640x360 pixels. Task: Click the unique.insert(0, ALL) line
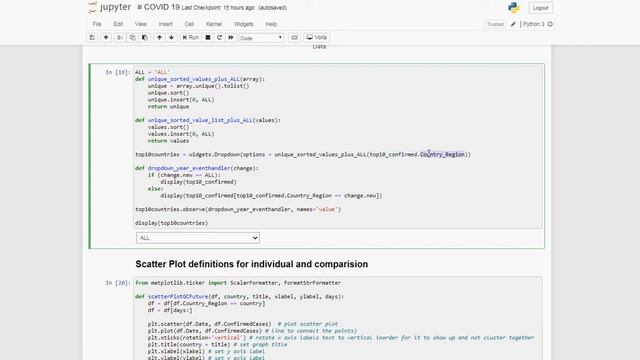click(181, 100)
